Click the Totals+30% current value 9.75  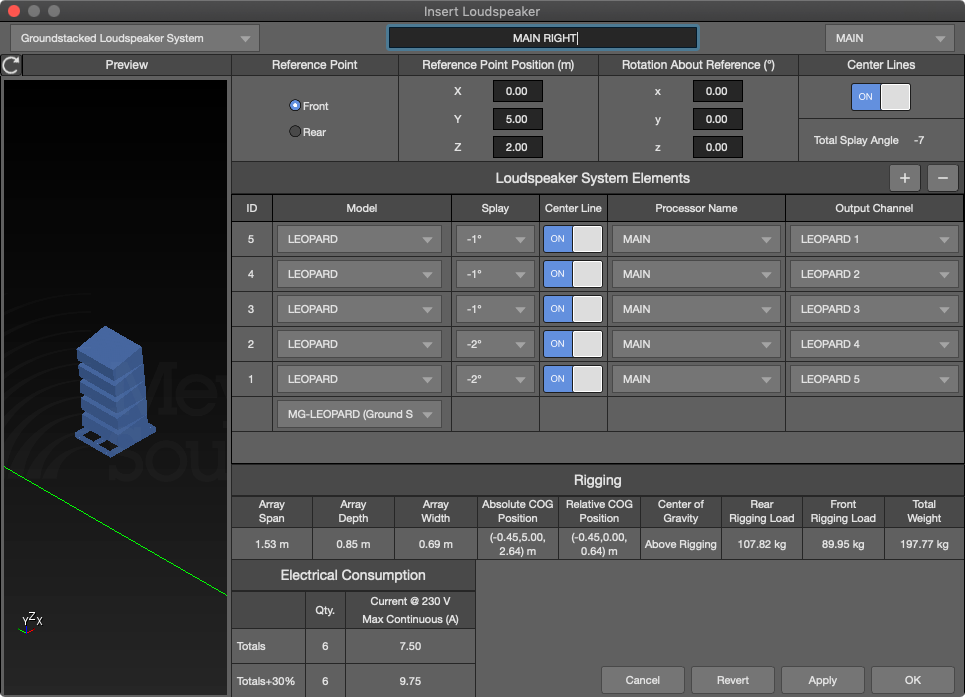[410, 681]
